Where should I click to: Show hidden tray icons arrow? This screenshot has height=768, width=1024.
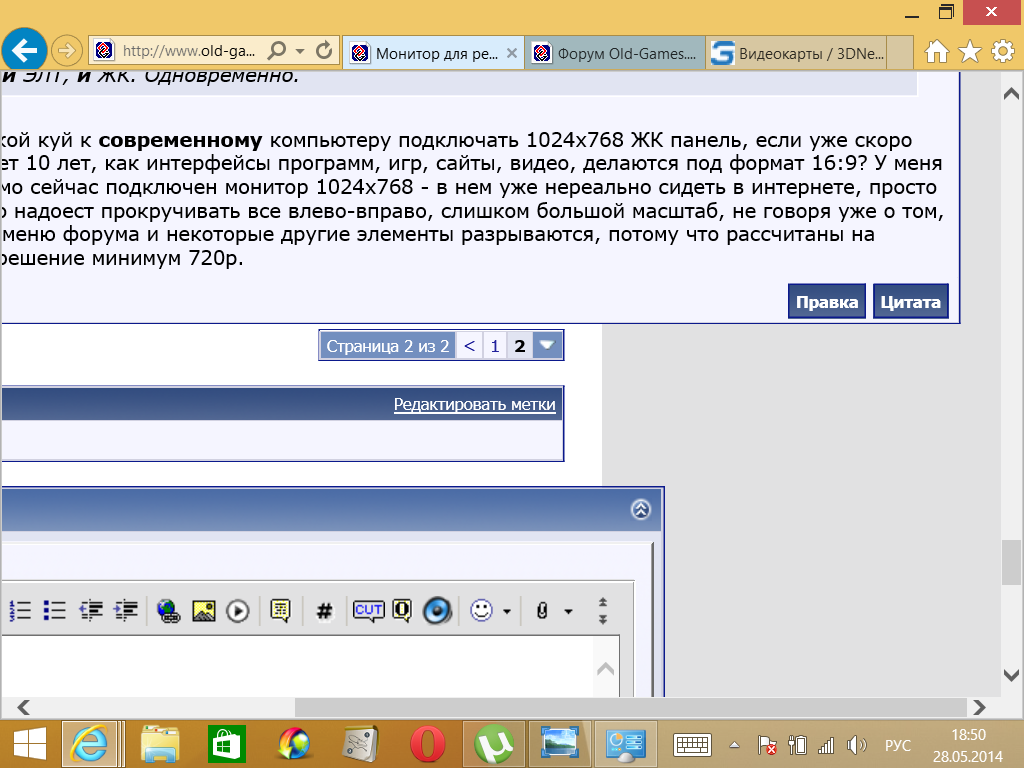coord(734,745)
